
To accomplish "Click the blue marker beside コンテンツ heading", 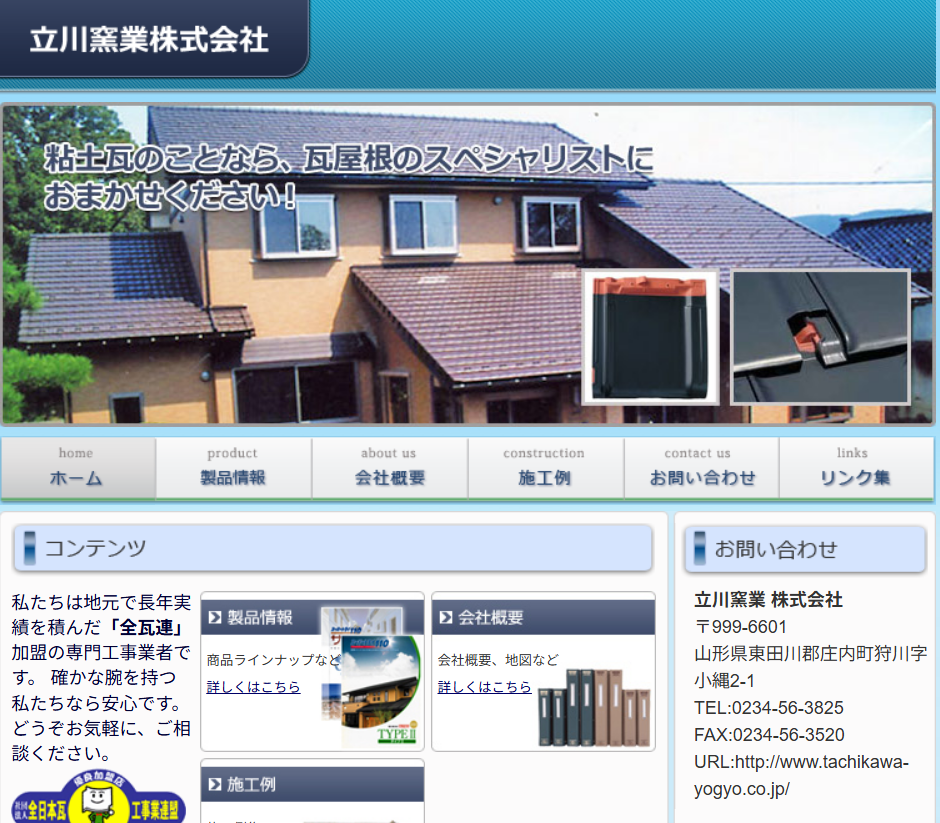I will 29,548.
